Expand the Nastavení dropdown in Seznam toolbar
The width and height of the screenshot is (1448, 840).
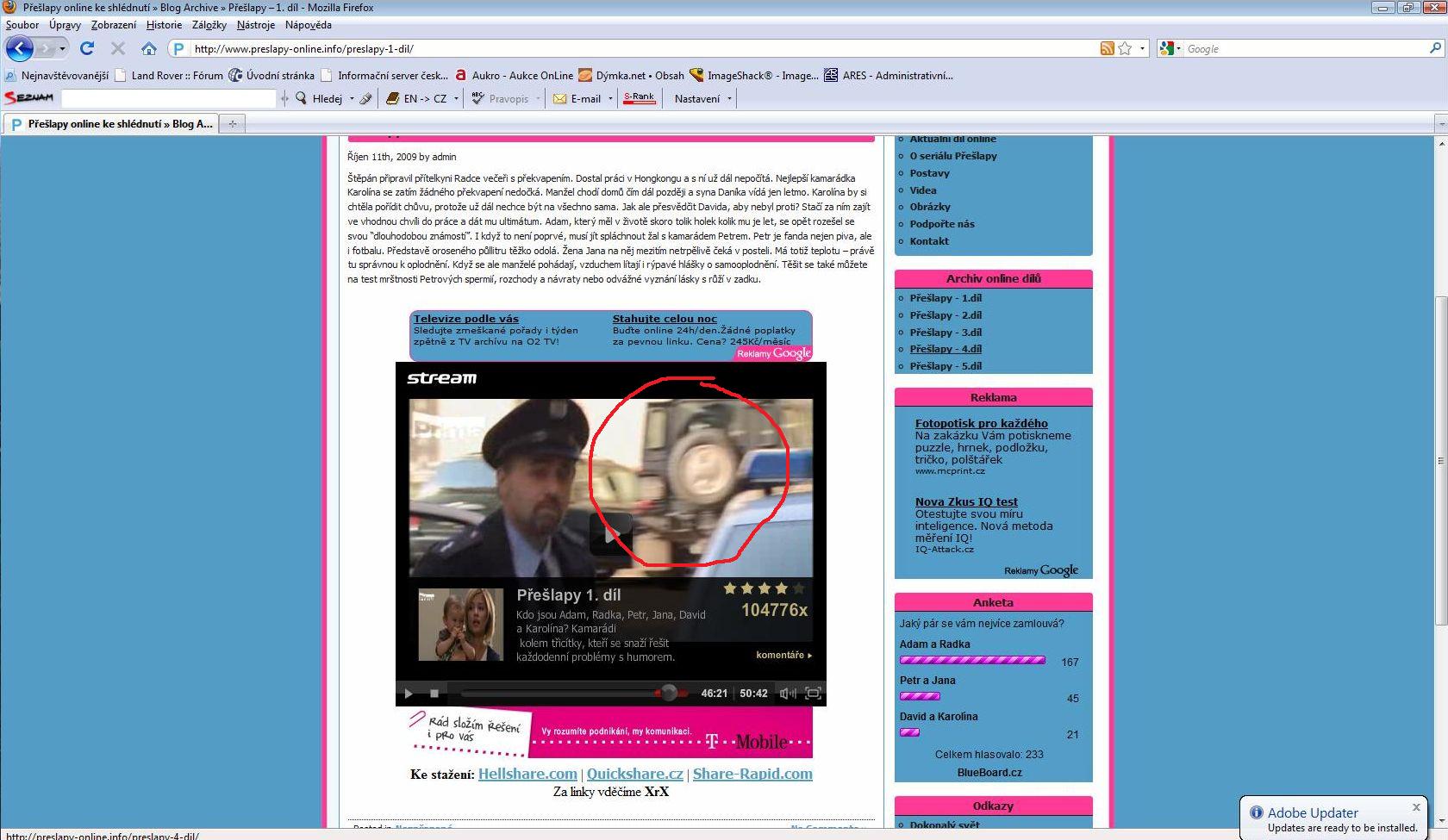[x=729, y=99]
